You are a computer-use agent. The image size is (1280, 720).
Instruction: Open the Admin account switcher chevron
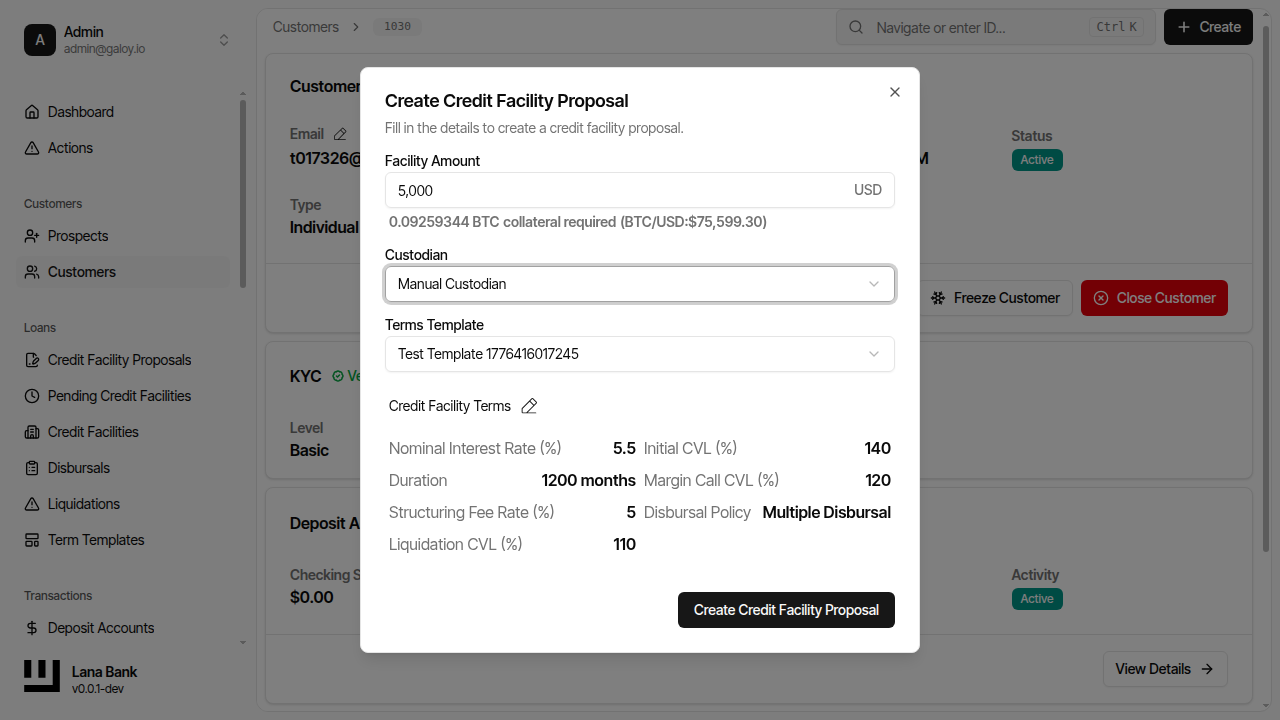(x=223, y=39)
